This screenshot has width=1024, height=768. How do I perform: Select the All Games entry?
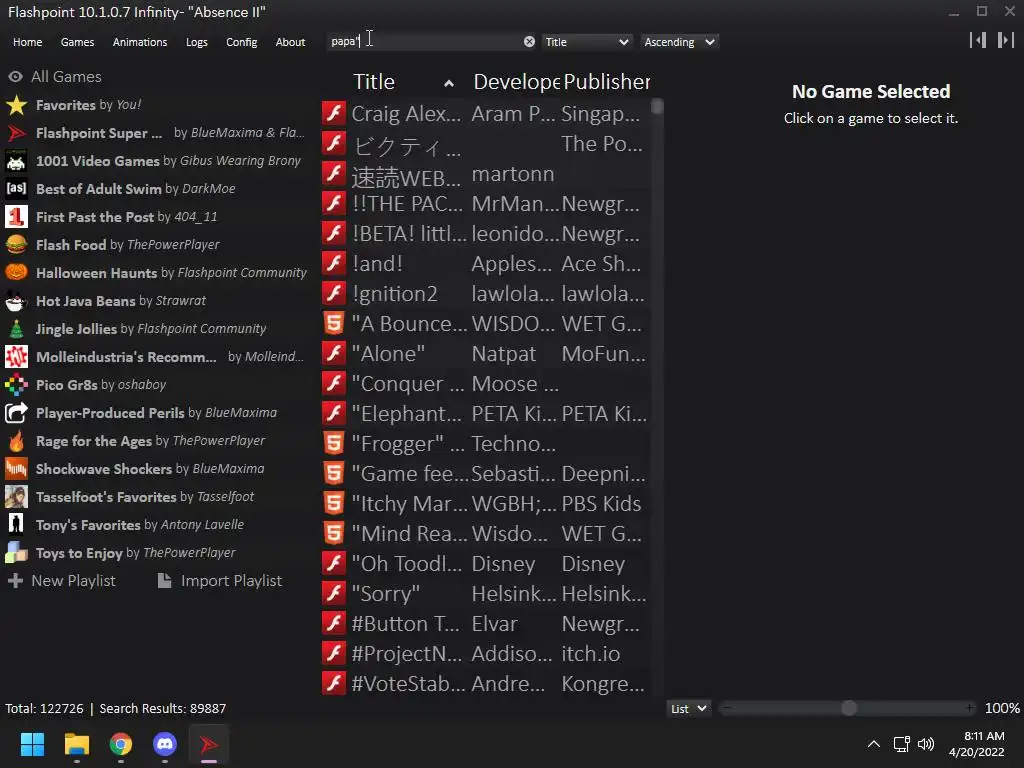point(55,77)
